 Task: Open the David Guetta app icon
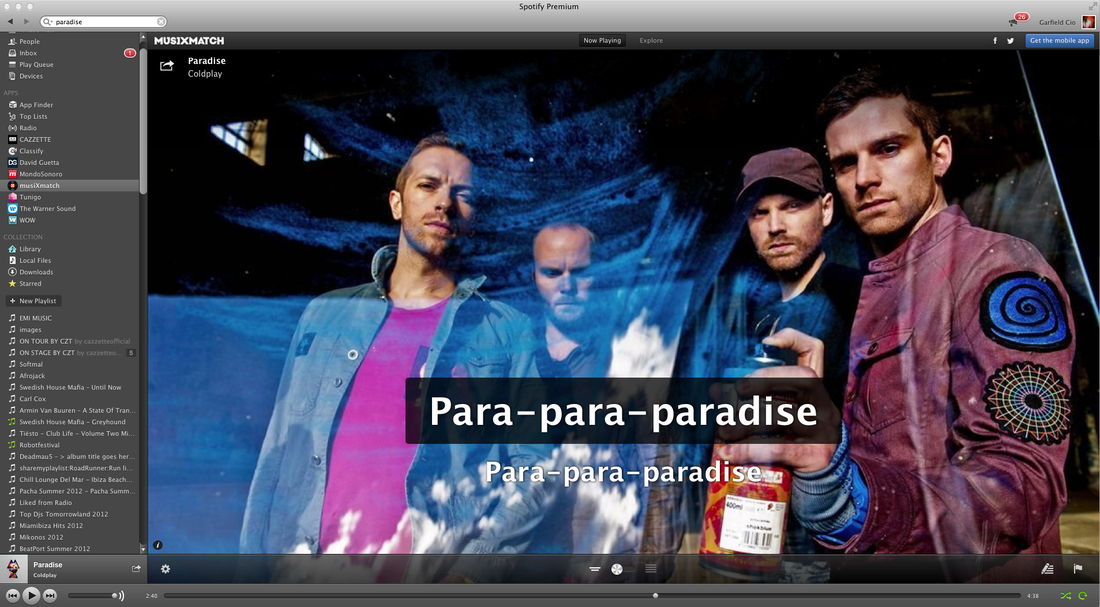coord(12,163)
